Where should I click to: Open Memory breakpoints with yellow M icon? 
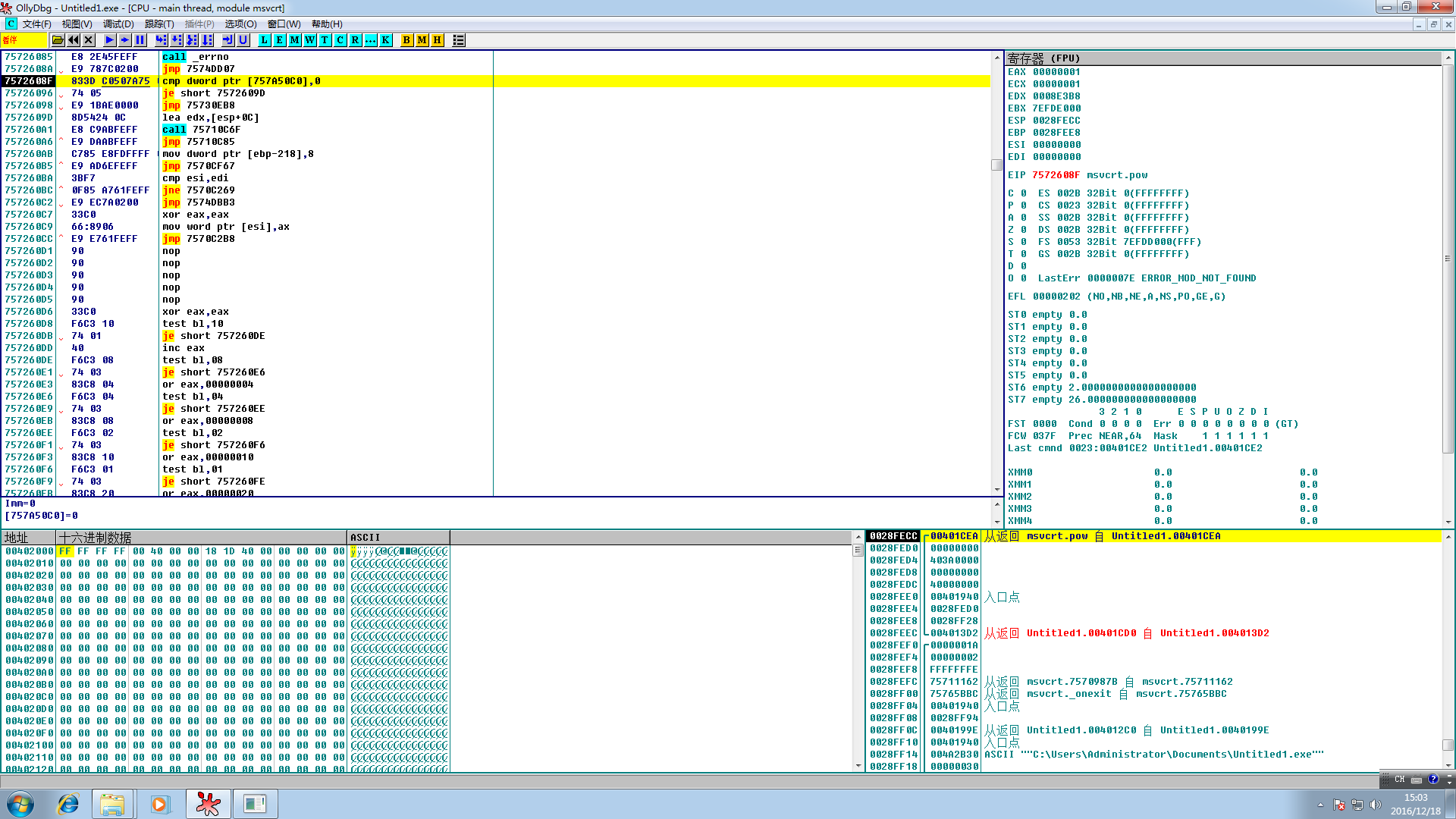click(x=422, y=40)
